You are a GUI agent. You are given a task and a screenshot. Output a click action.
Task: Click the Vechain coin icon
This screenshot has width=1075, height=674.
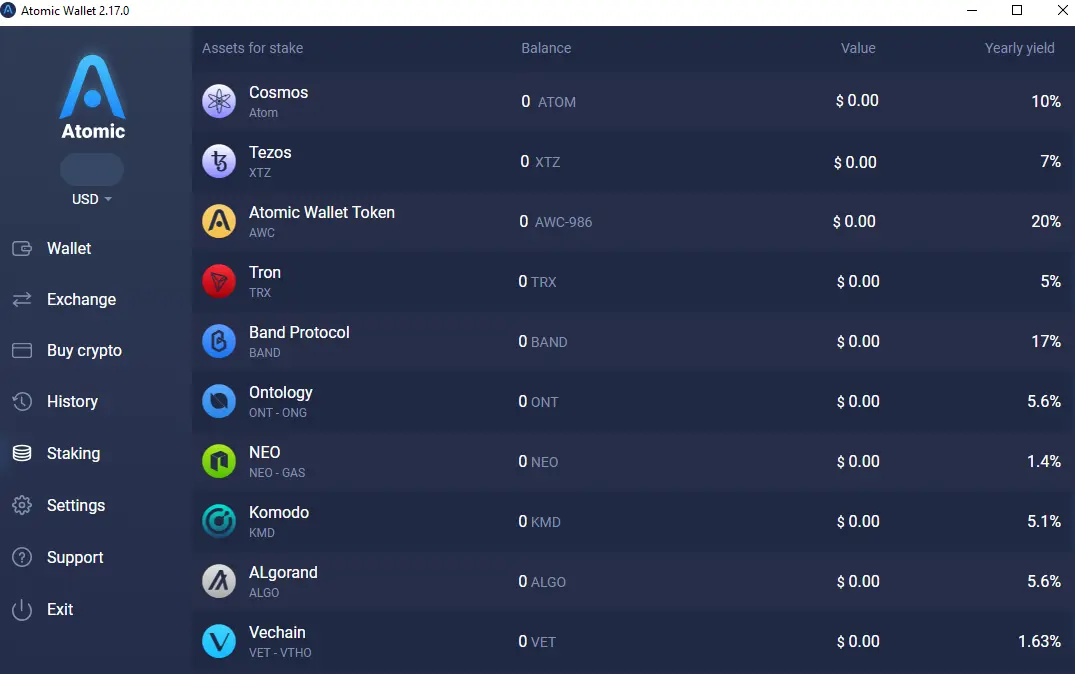coord(219,641)
